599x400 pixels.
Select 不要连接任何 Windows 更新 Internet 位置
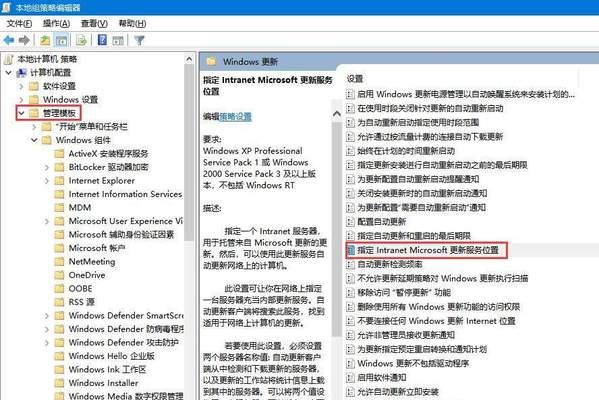point(436,321)
